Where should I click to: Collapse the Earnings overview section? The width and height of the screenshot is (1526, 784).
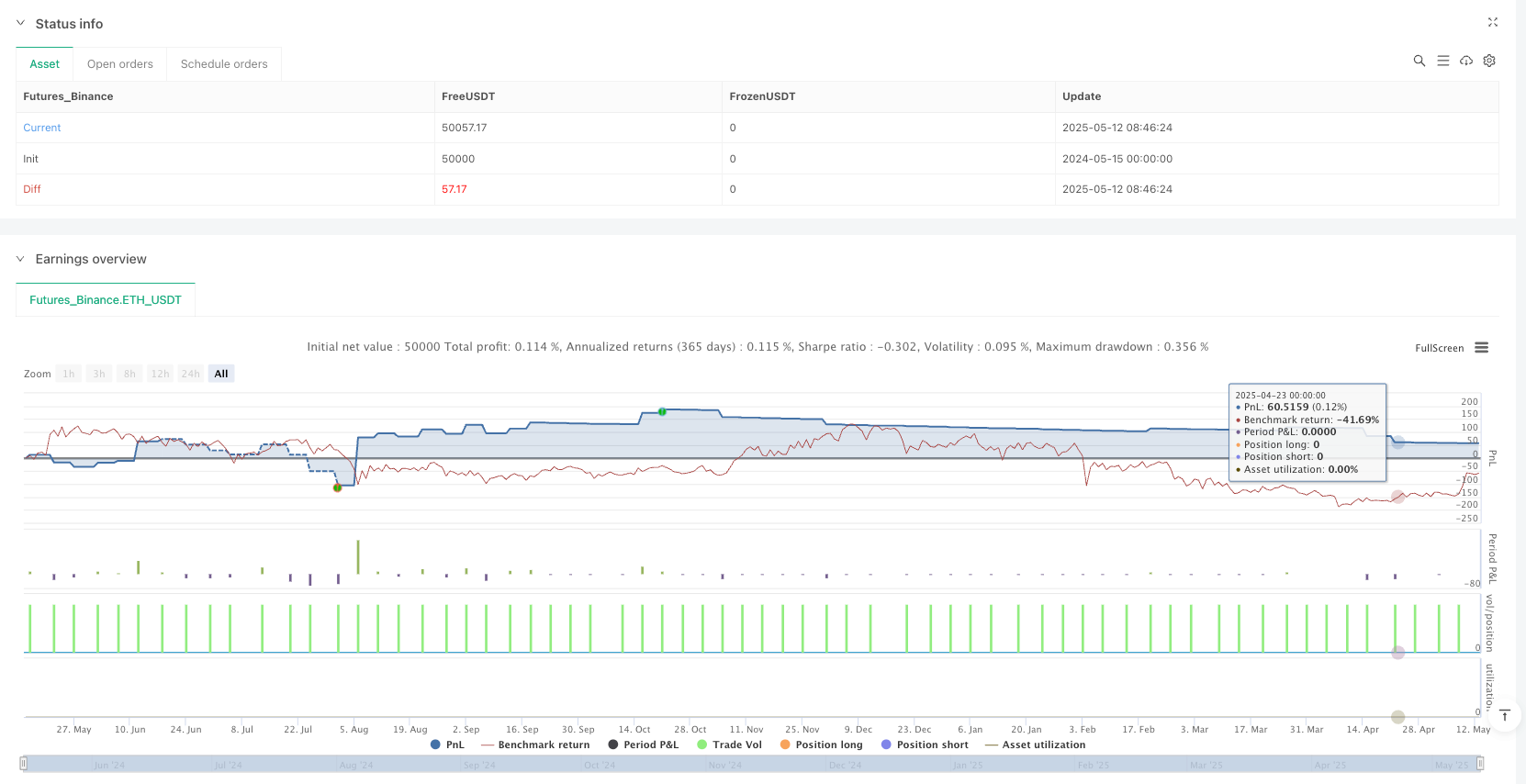[x=21, y=259]
